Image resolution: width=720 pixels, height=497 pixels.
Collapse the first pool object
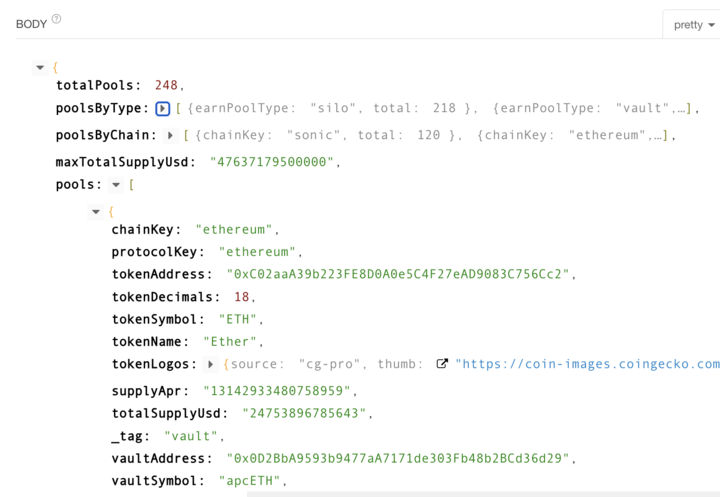96,212
